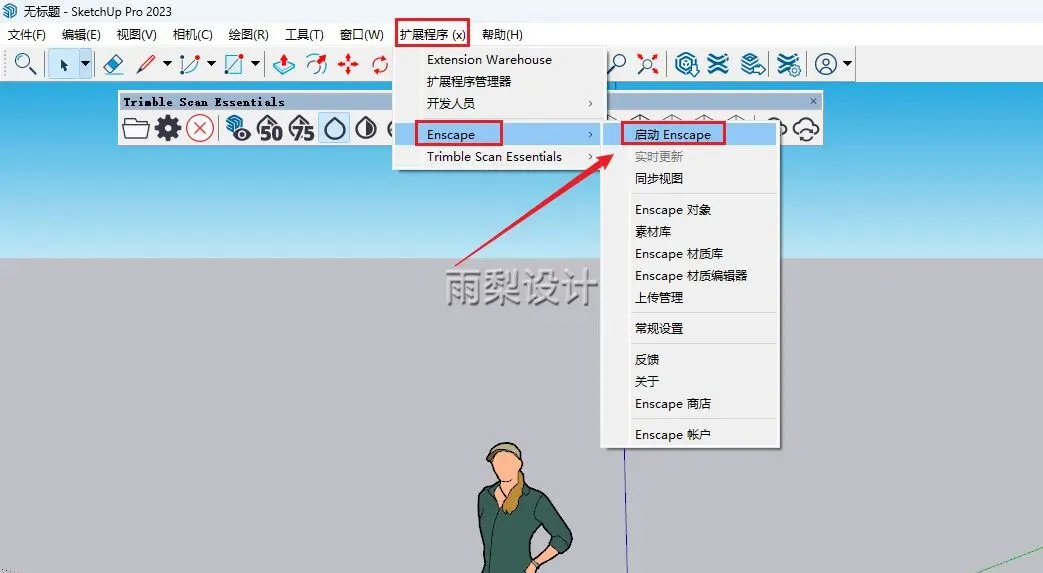Open 素材库 asset library entry
Viewport: 1043px width, 573px height.
click(690, 232)
